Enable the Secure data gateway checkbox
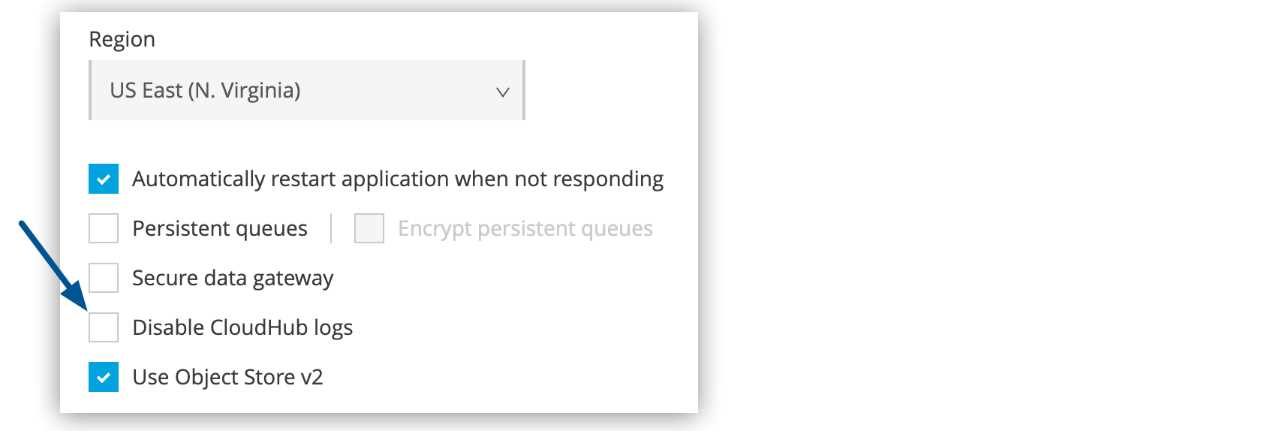Screen dimensions: 1270x431 click(x=103, y=278)
